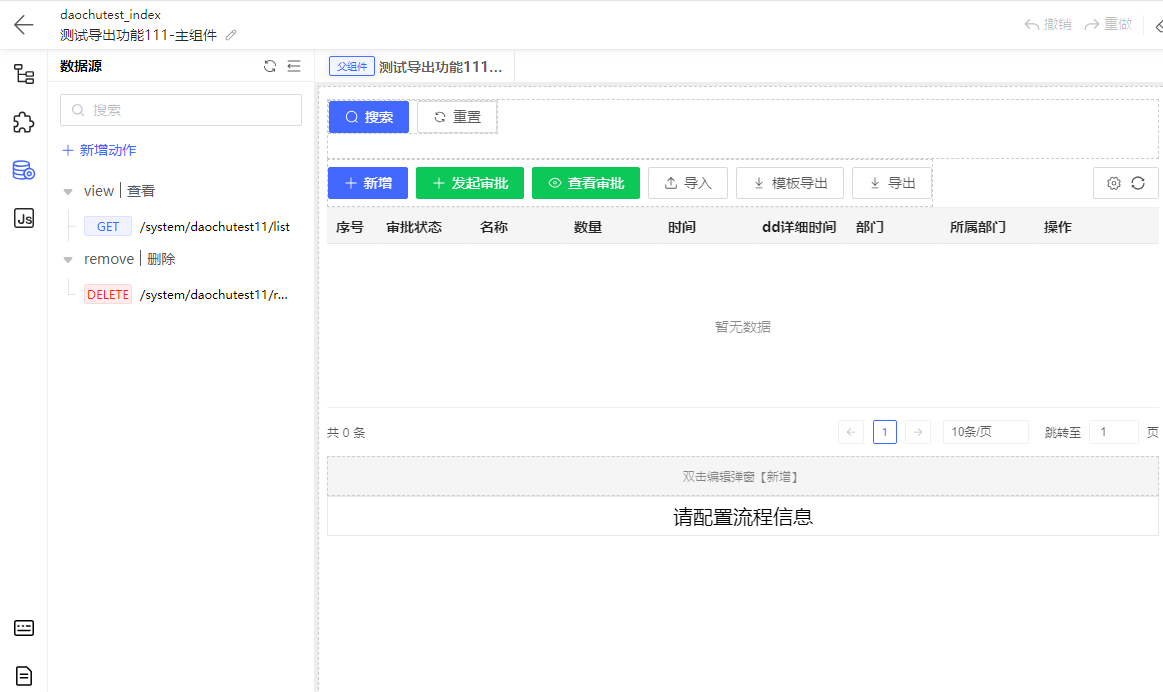Click the undo 撤销 button
Screen dimensions: 1163x692
point(1048,24)
